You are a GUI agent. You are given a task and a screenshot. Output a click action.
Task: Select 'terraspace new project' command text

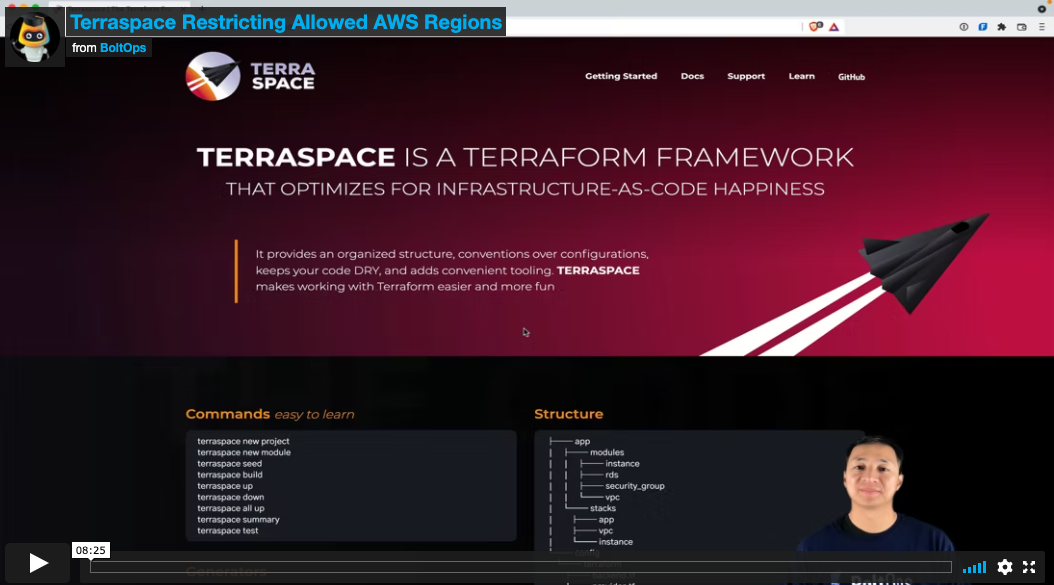tap(243, 441)
